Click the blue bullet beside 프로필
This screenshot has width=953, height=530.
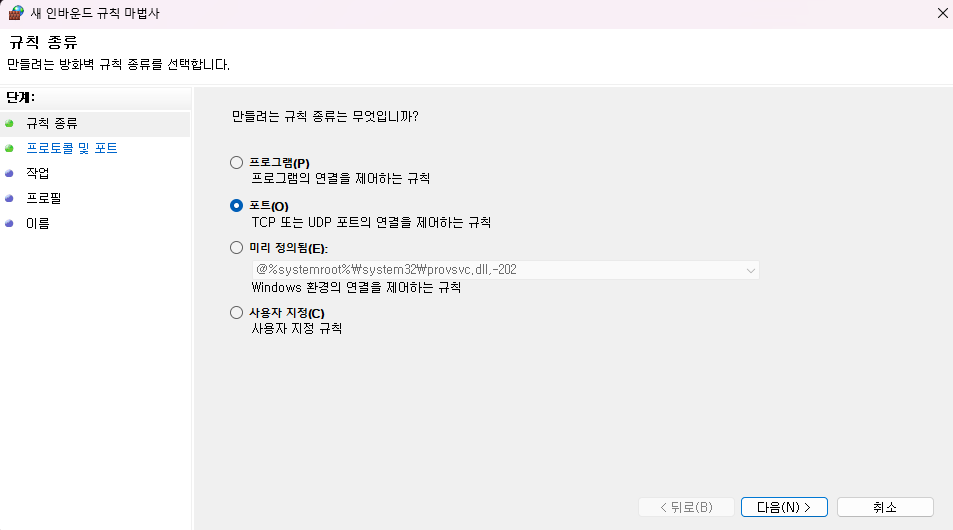(9, 198)
